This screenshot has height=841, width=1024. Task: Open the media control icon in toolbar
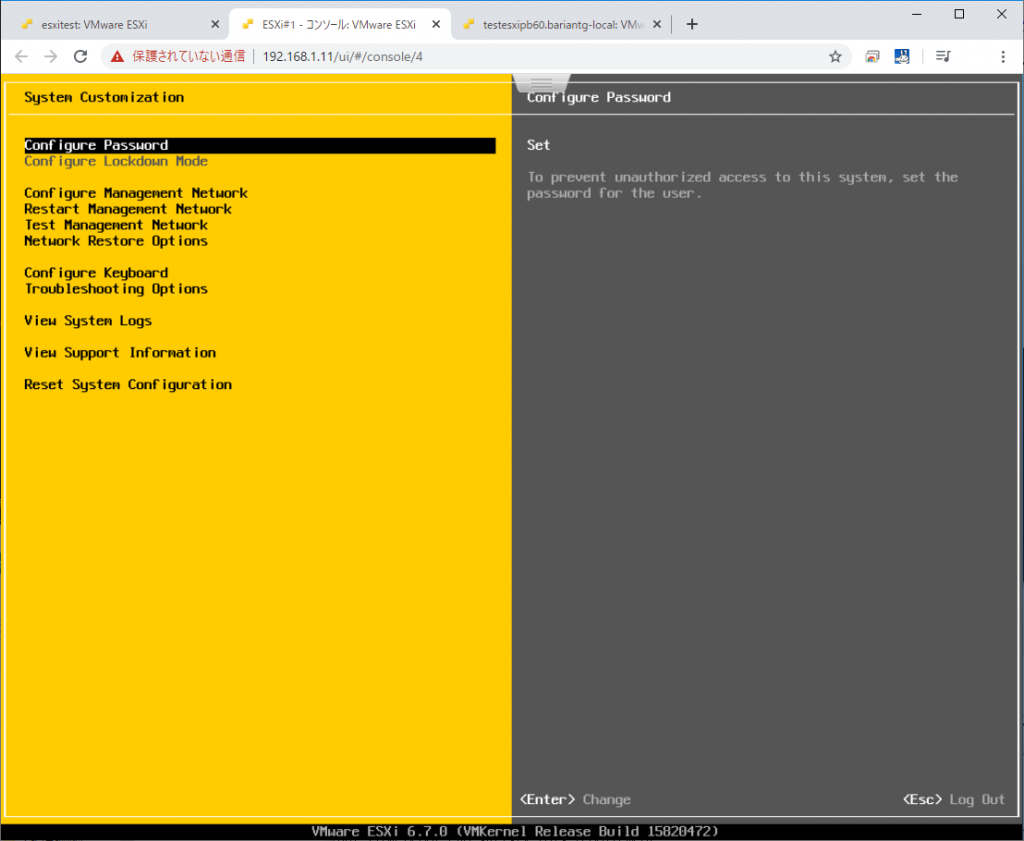pos(943,57)
